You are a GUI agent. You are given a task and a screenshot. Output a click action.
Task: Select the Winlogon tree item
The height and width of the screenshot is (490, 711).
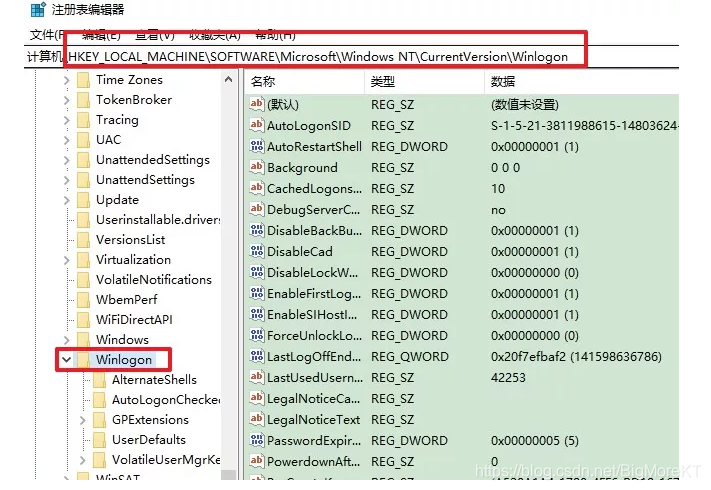click(x=124, y=360)
